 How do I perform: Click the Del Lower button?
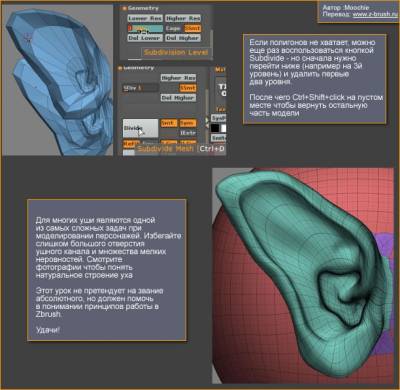145,38
